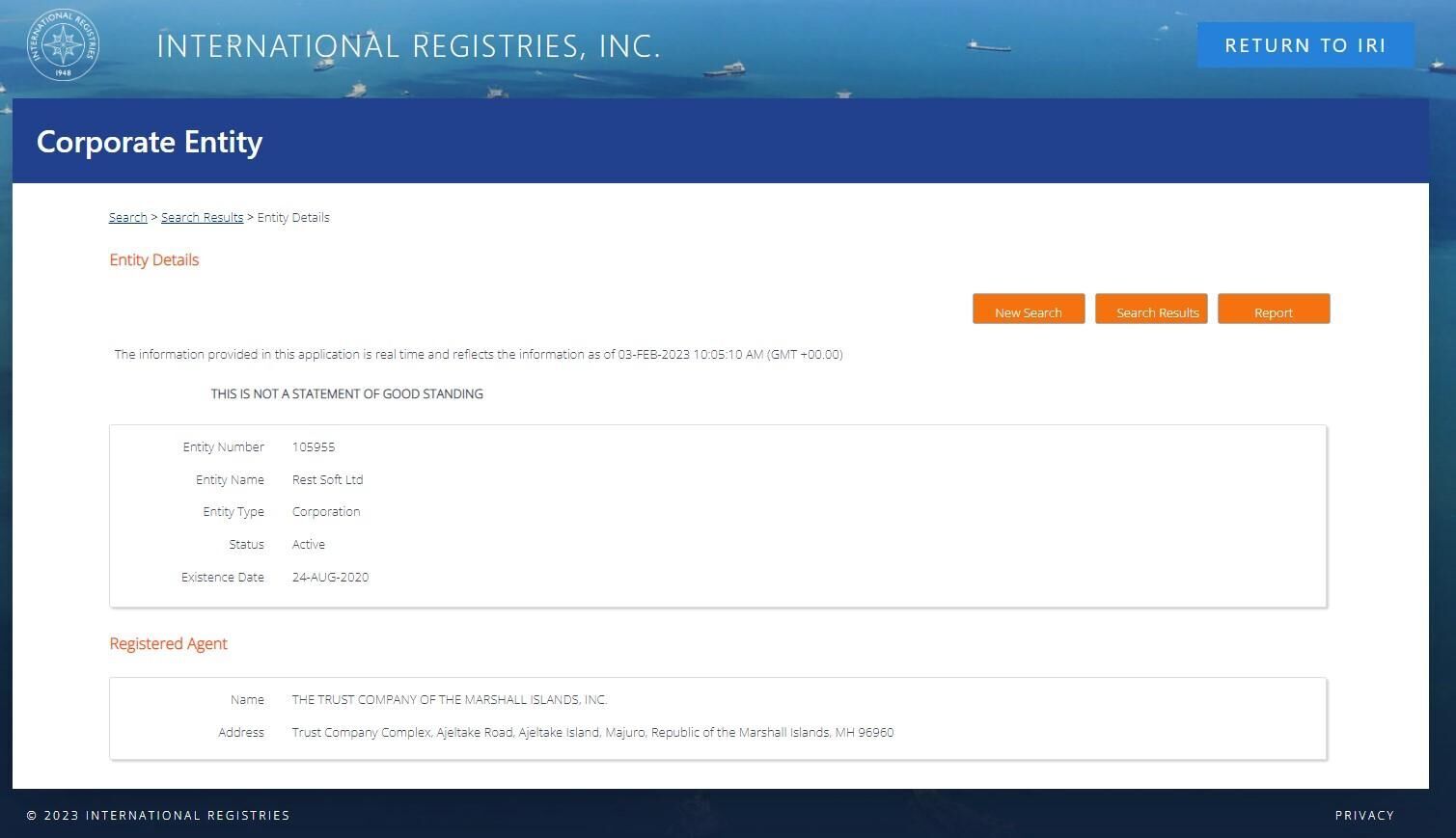Click the Registered Agent section heading
1456x838 pixels.
coord(168,644)
